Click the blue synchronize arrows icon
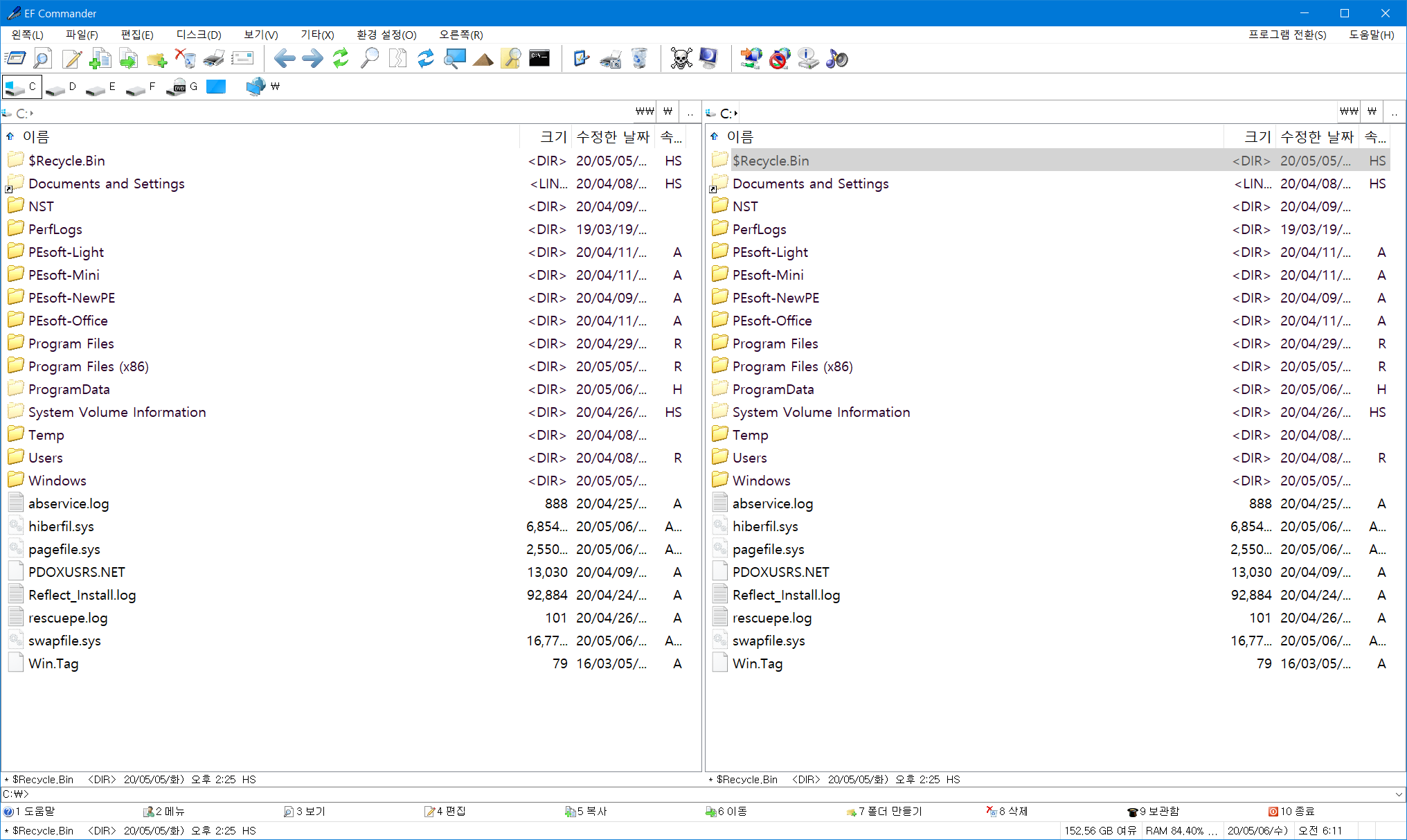The height and width of the screenshot is (840, 1407). pyautogui.click(x=426, y=59)
